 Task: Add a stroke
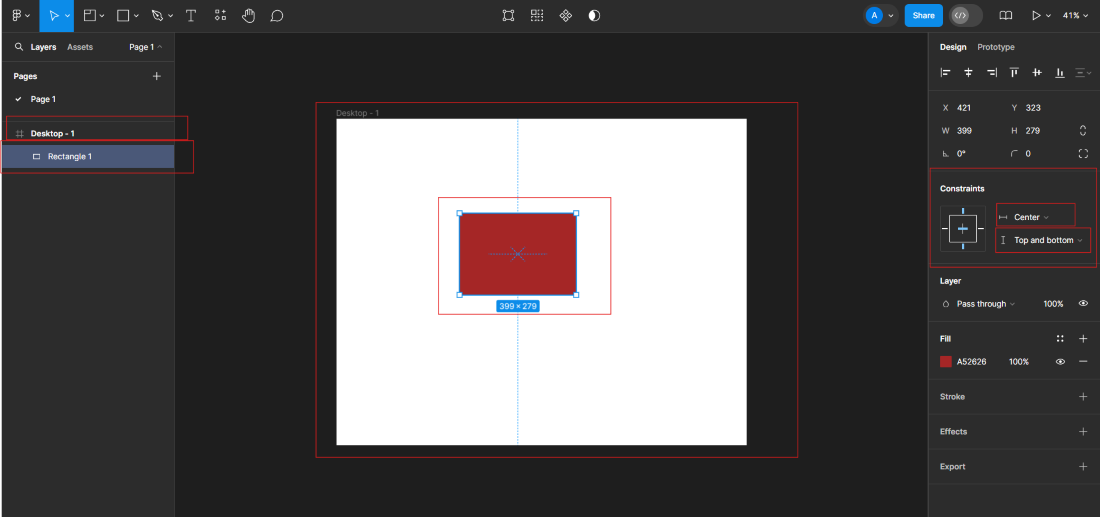click(x=1083, y=396)
